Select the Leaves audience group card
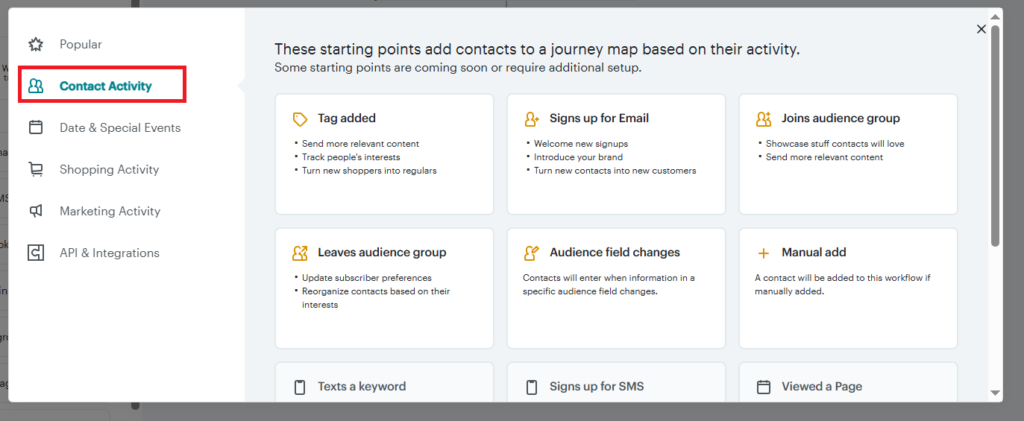 384,287
